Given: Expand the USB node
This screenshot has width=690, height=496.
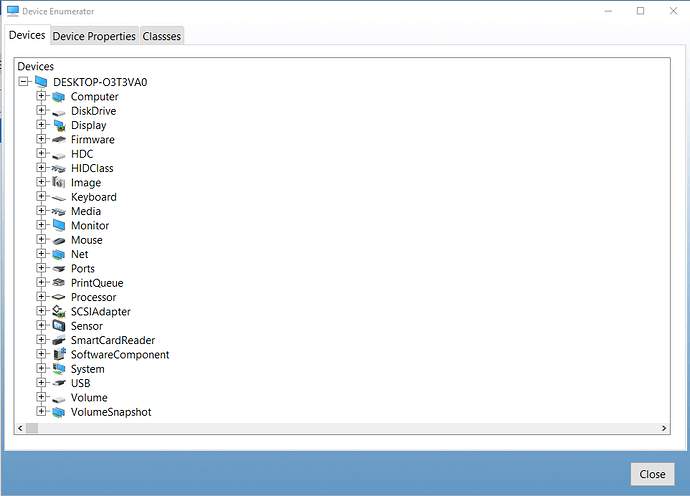Looking at the screenshot, I should point(41,382).
